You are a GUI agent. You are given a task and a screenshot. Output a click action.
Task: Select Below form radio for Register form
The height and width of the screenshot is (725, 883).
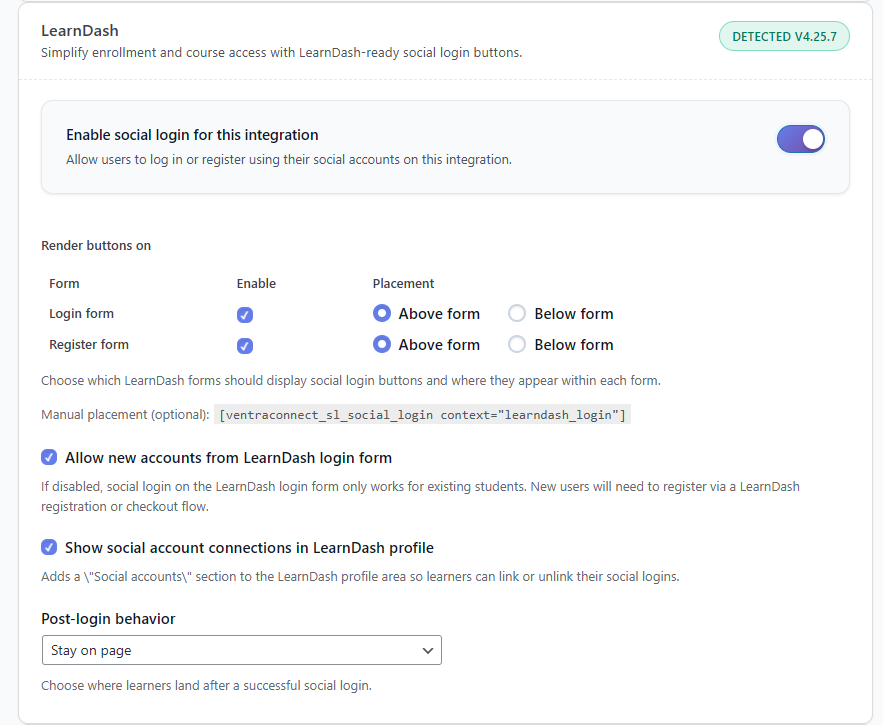pyautogui.click(x=517, y=345)
